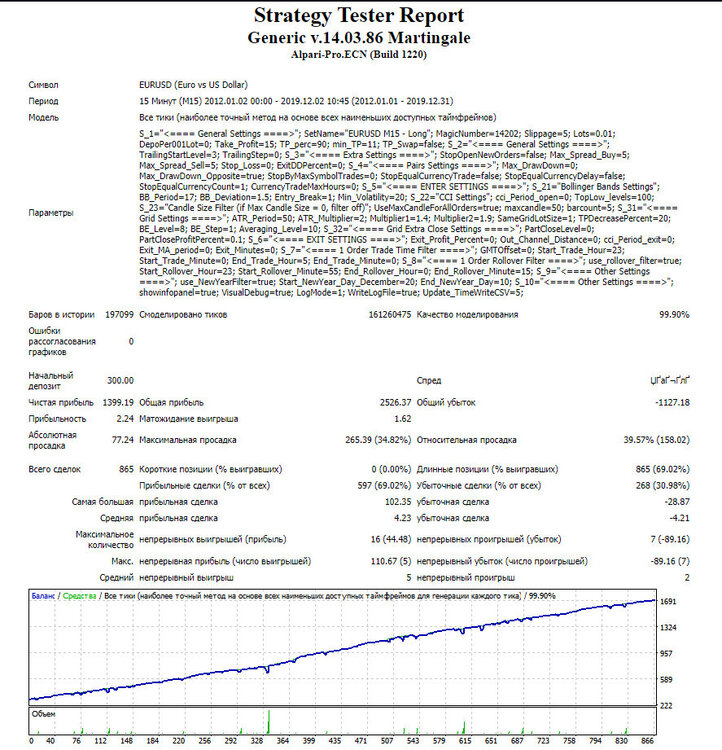Click the loss trades value 268 (30.98%)
Image resolution: width=722 pixels, height=750 pixels.
pos(663,485)
